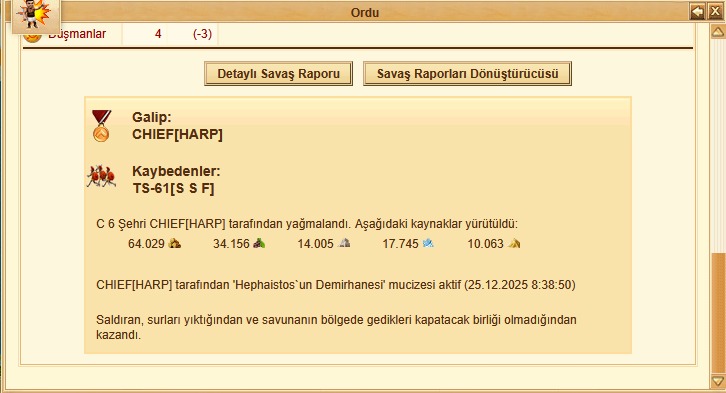The width and height of the screenshot is (726, 393).
Task: Click the scrollbar up arrow
Action: (718, 32)
